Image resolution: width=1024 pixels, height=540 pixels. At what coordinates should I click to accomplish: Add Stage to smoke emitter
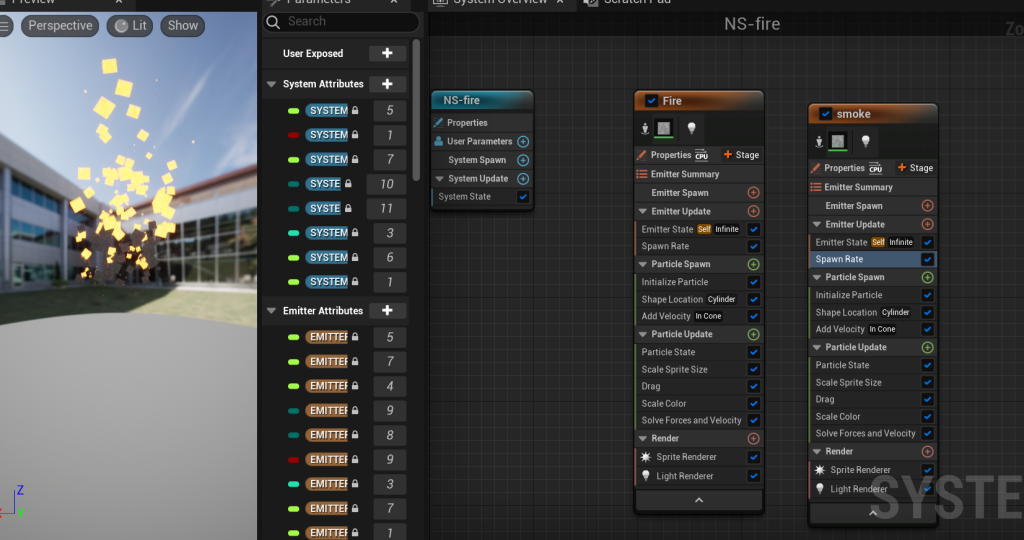coord(916,168)
